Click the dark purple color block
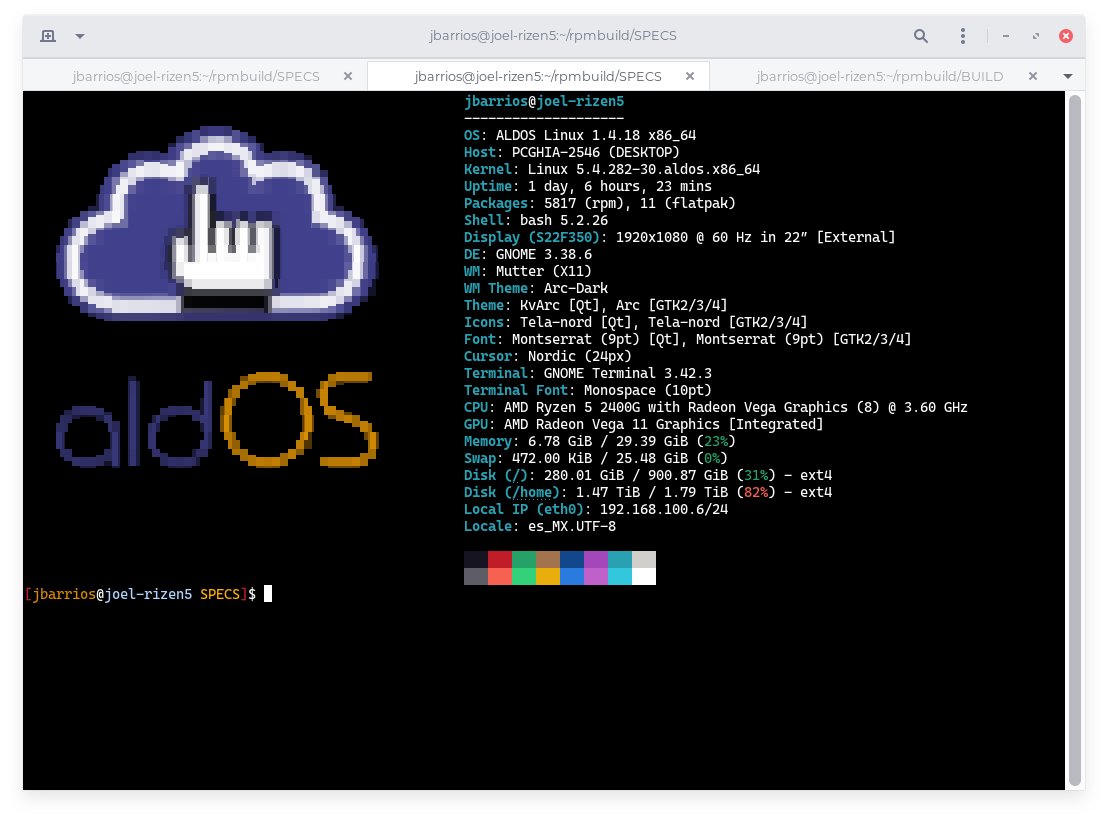This screenshot has height=821, width=1108. (596, 560)
